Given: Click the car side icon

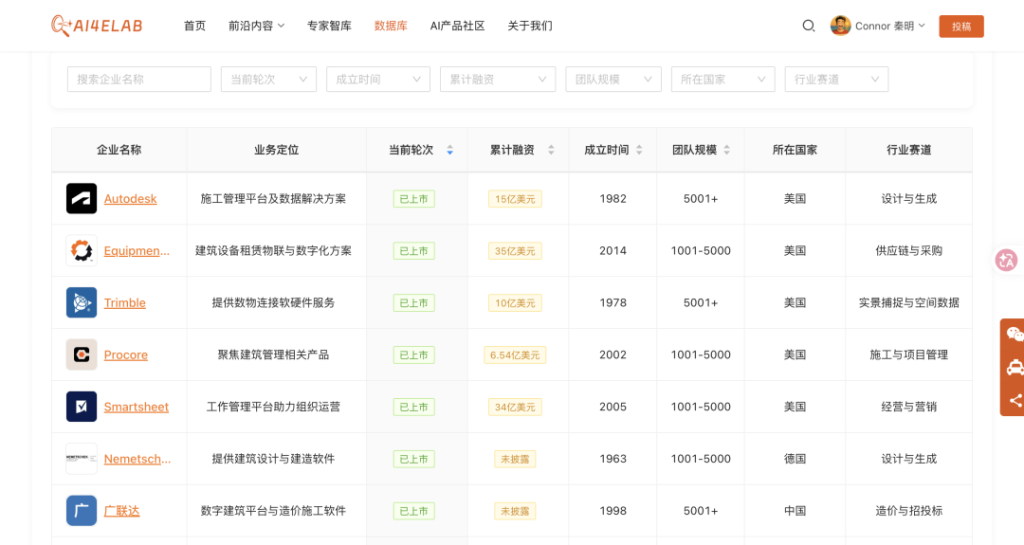Looking at the screenshot, I should coord(1014,367).
